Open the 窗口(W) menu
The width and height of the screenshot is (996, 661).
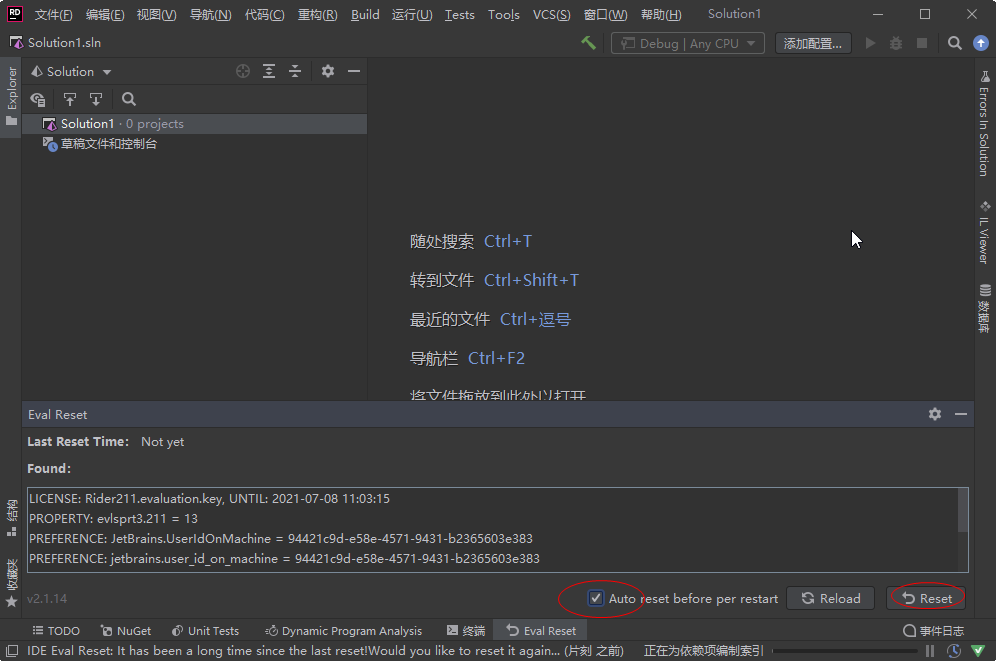coord(605,15)
